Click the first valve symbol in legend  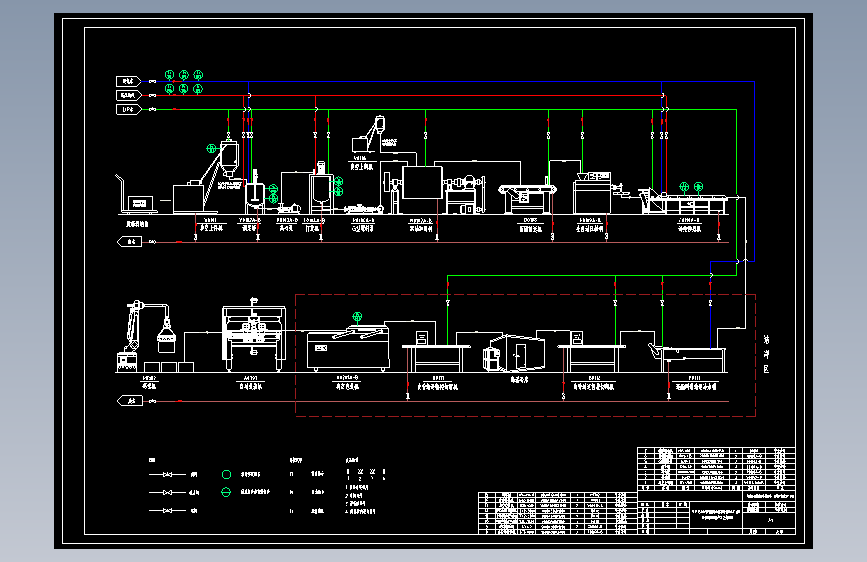coord(168,475)
